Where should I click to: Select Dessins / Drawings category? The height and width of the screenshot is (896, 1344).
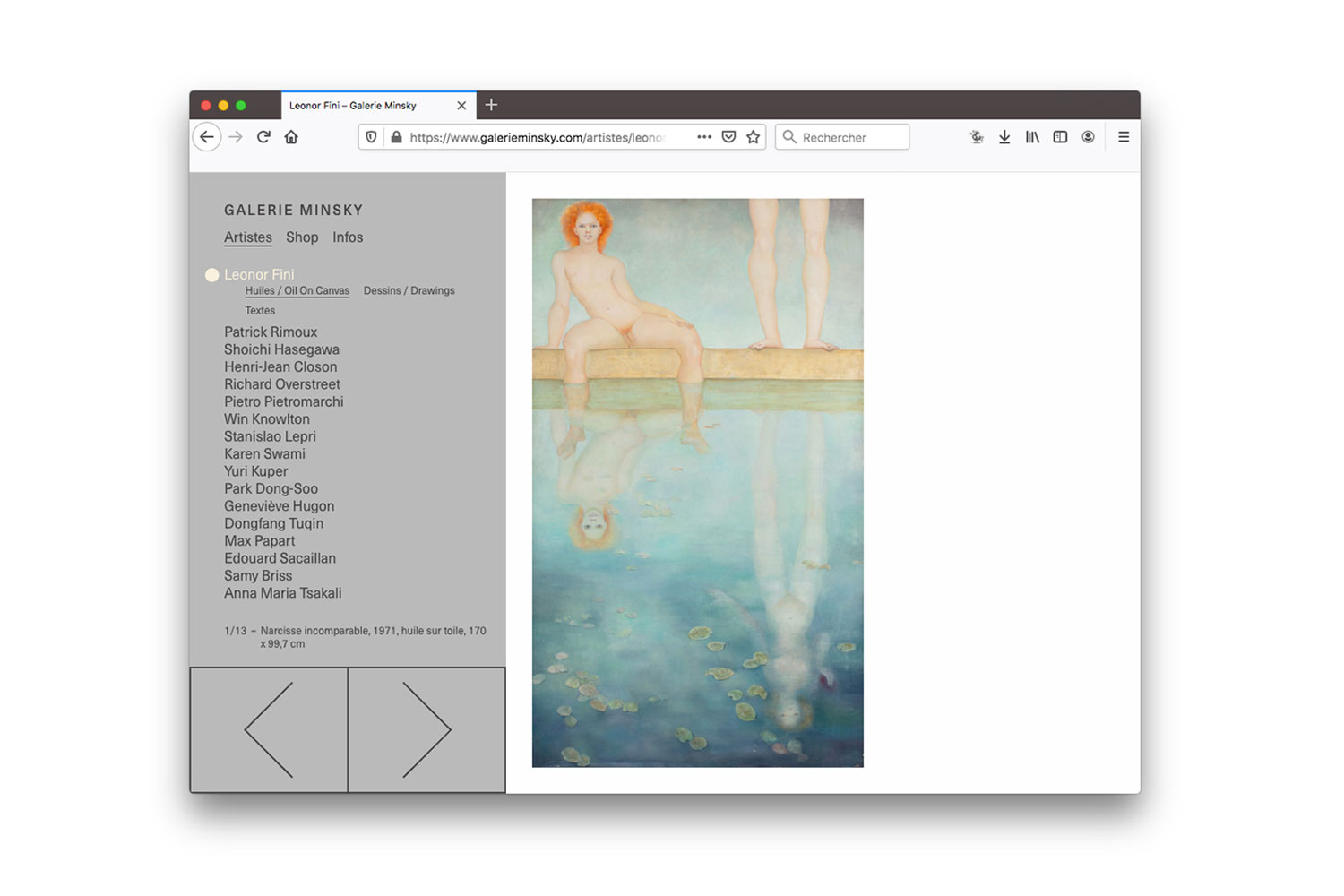click(409, 291)
